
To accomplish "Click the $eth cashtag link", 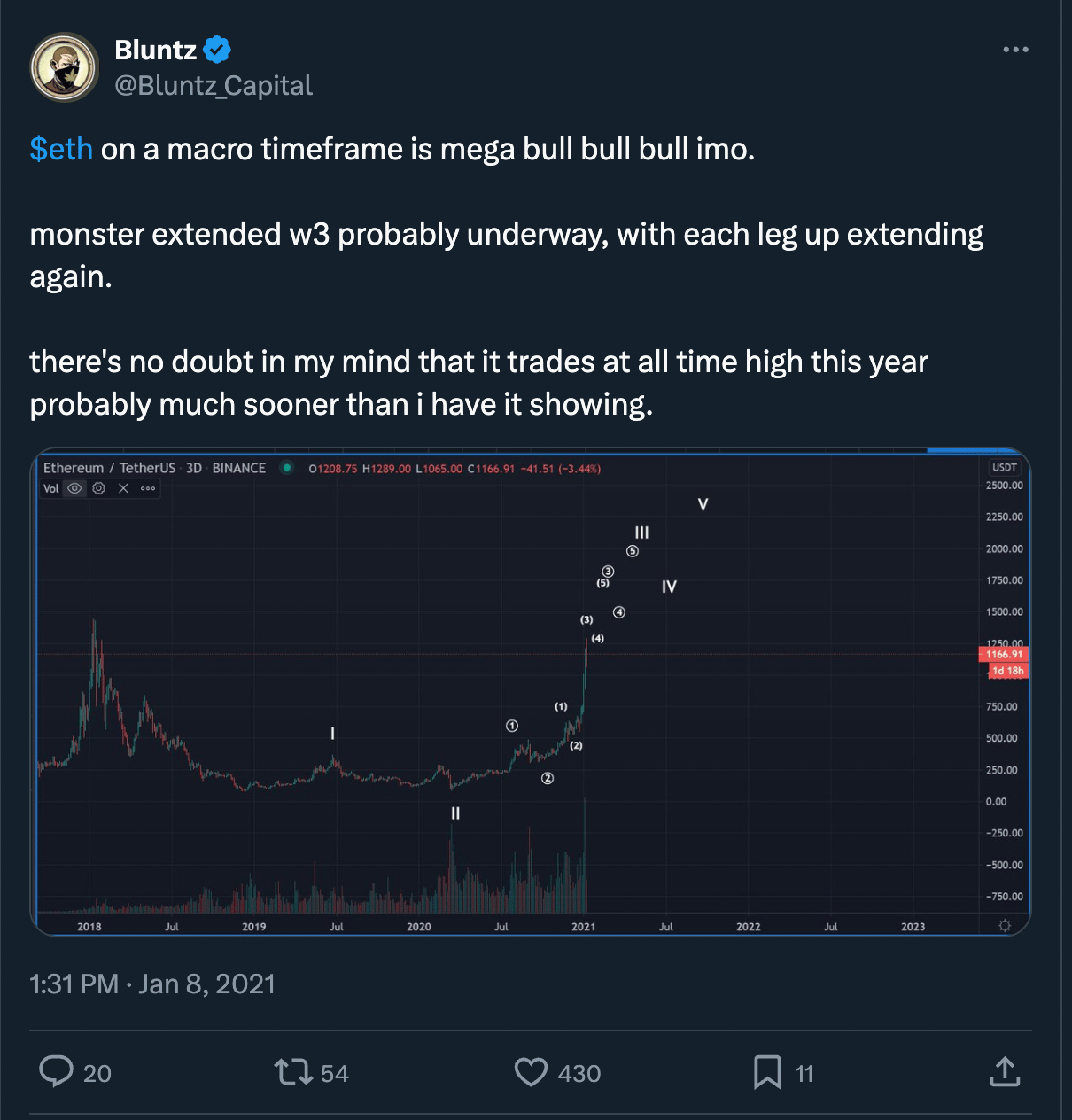I will (x=61, y=149).
